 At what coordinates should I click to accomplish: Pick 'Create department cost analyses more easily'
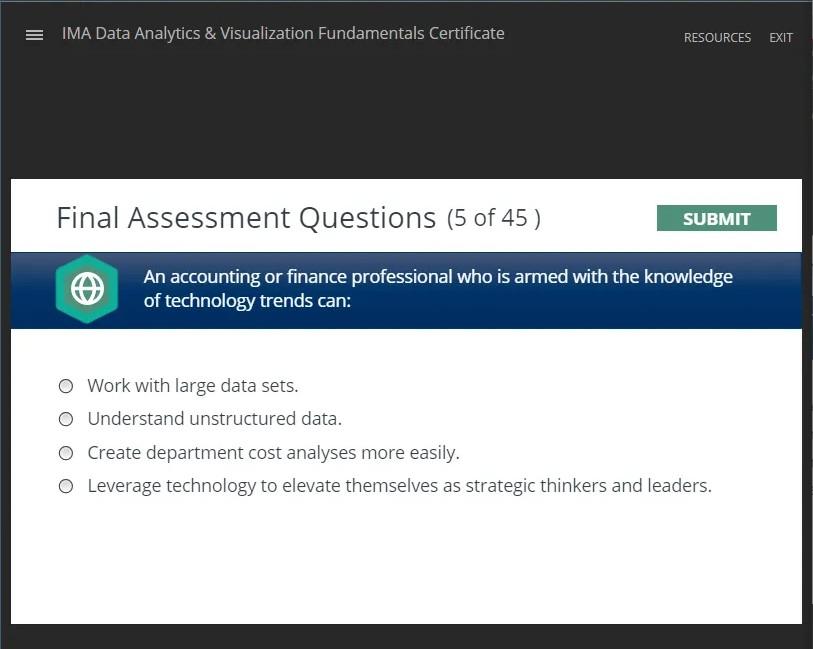coord(274,452)
